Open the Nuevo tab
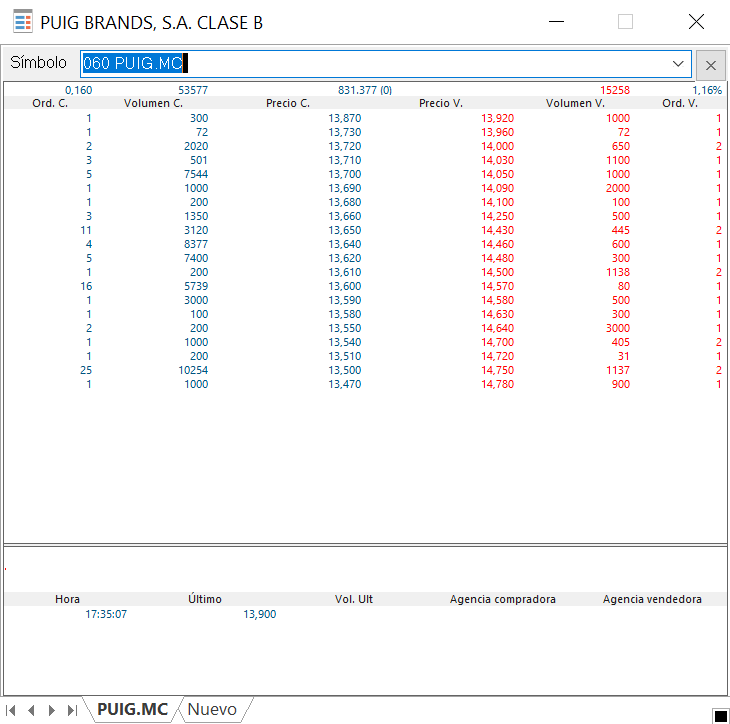 pos(212,710)
